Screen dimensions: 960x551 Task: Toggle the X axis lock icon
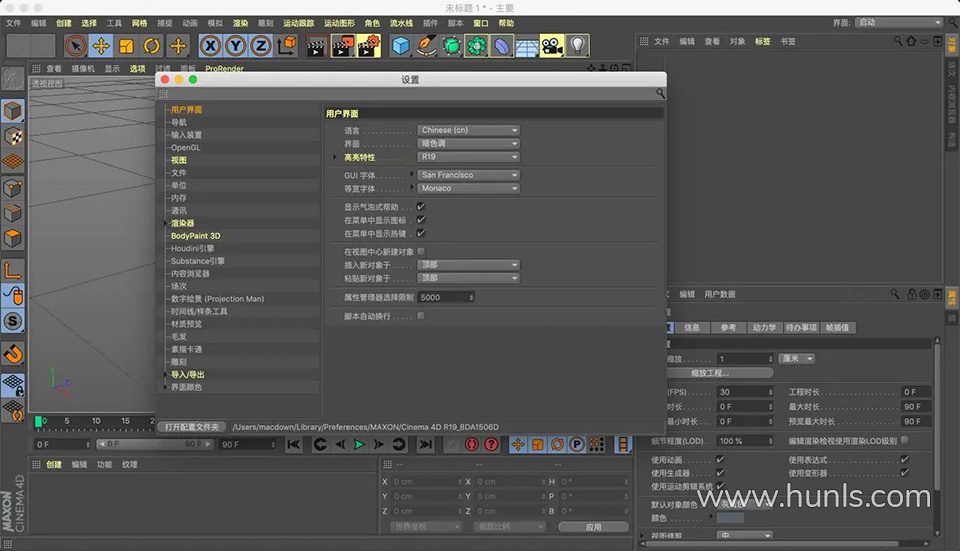tap(210, 45)
